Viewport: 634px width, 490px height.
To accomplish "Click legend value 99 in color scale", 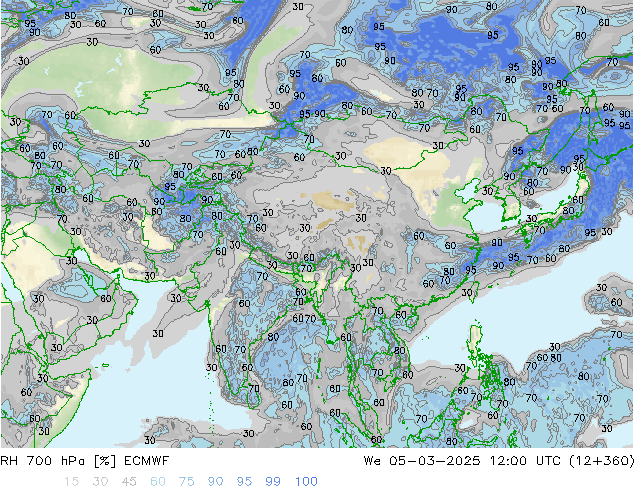I will pyautogui.click(x=273, y=481).
